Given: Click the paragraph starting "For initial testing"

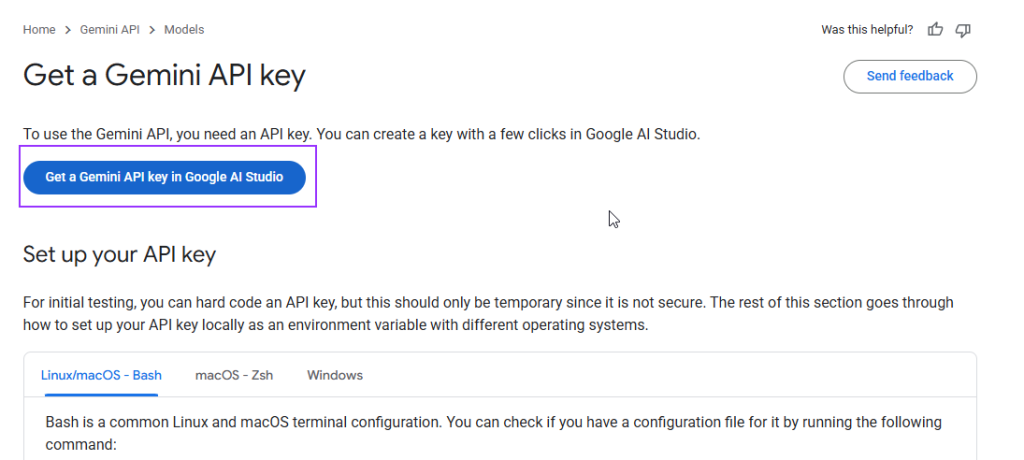Looking at the screenshot, I should click(488, 314).
